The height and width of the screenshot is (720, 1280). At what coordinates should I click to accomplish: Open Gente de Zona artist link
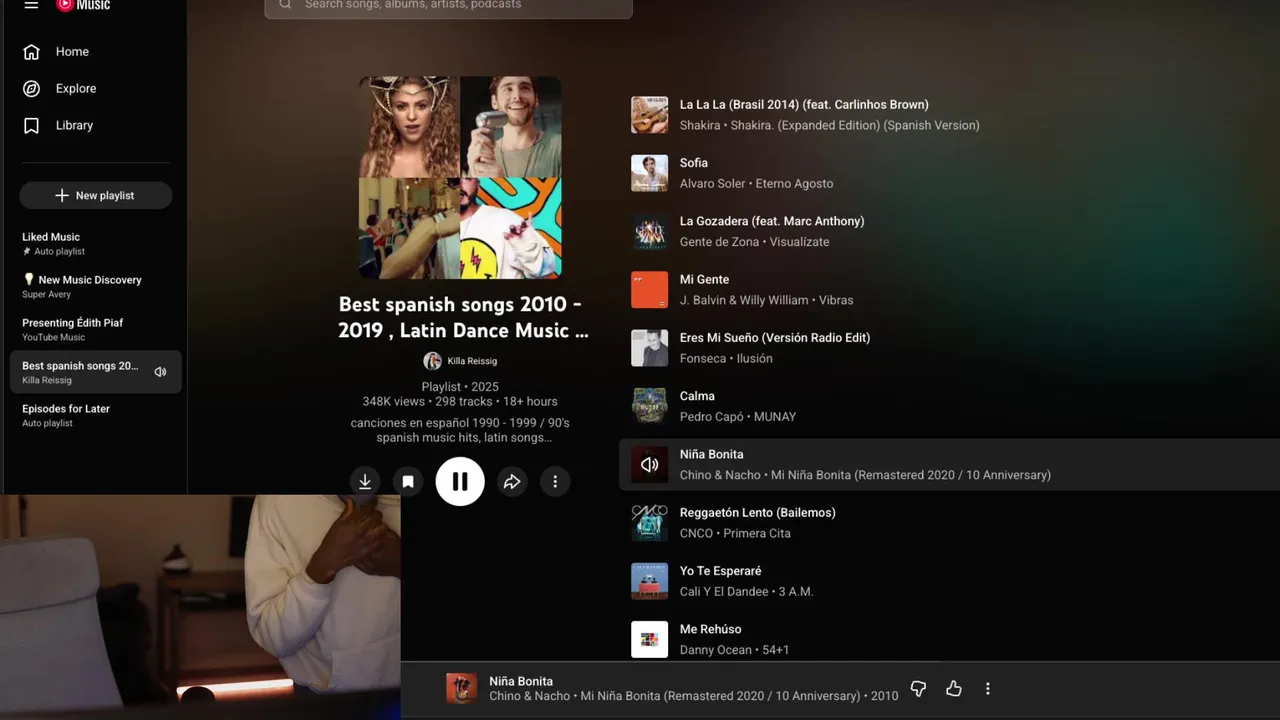point(718,242)
